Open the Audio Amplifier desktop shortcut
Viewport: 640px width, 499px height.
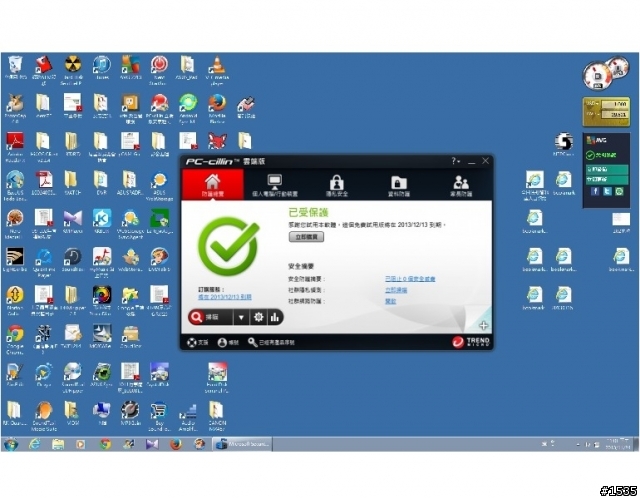click(x=188, y=416)
